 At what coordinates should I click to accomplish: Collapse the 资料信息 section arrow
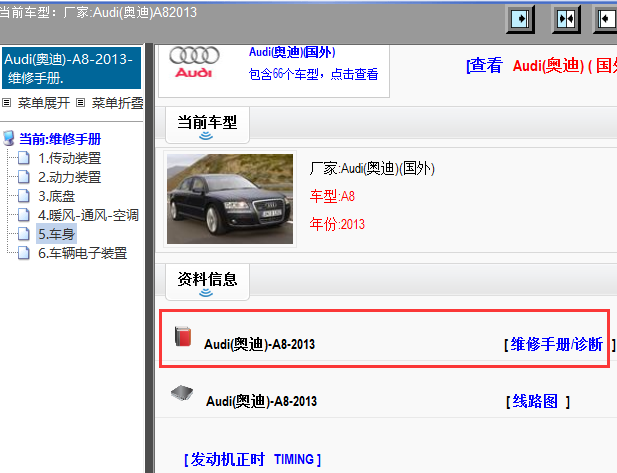[x=206, y=293]
